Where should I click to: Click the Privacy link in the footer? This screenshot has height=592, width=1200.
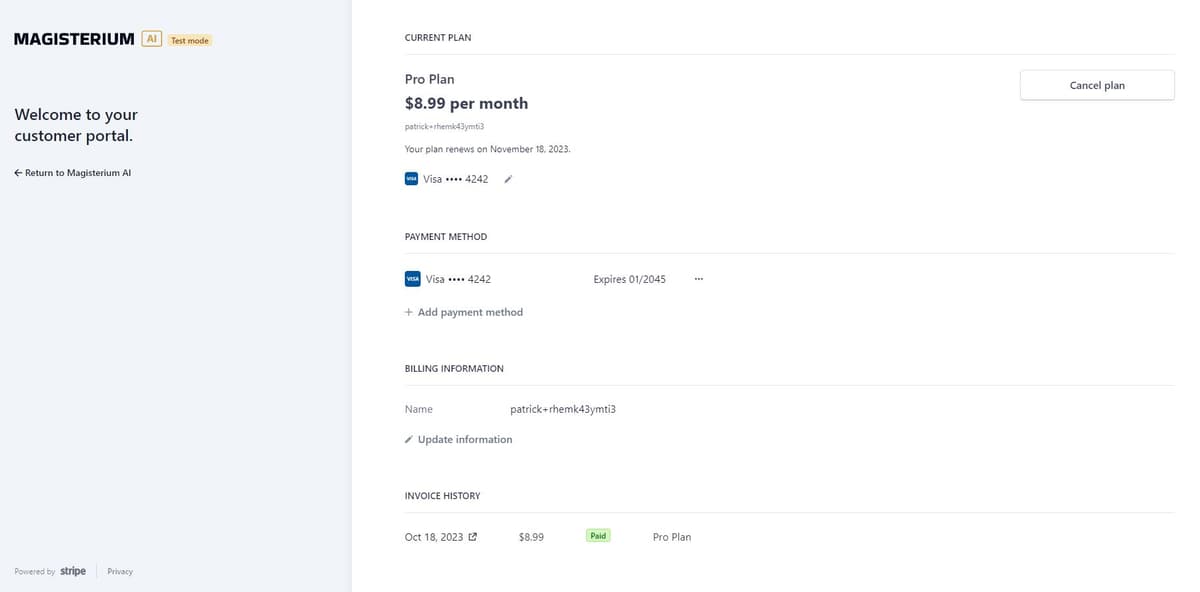[x=119, y=571]
